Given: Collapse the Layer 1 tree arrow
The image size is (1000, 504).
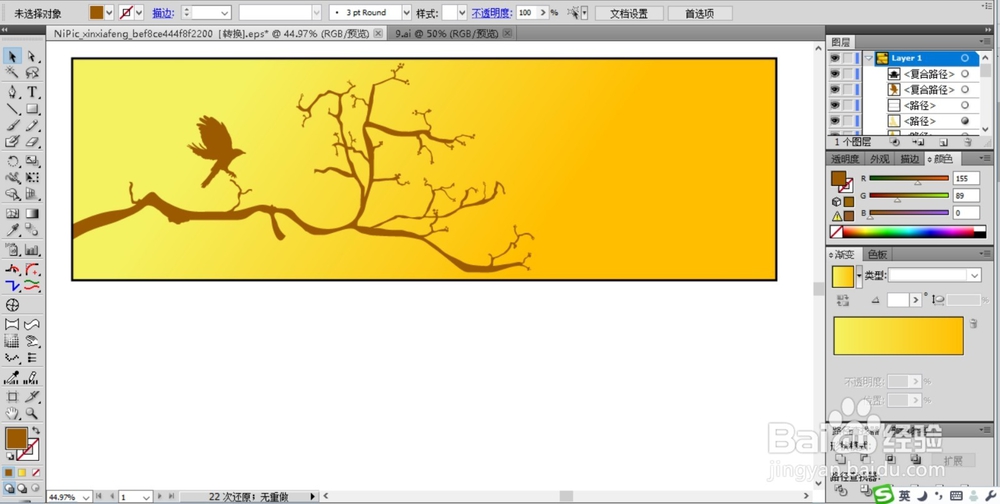Looking at the screenshot, I should coord(868,58).
